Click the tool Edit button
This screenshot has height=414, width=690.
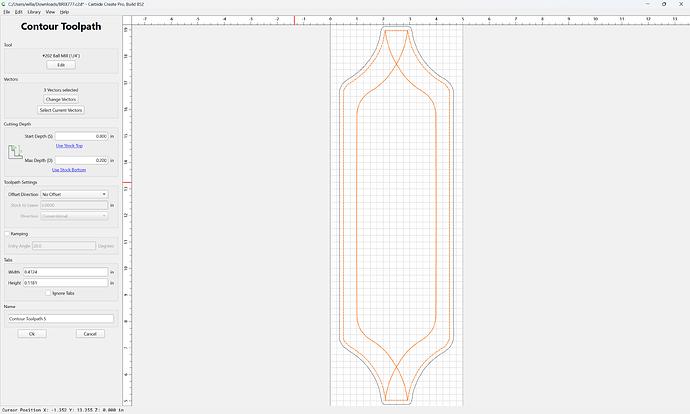tap(61, 65)
